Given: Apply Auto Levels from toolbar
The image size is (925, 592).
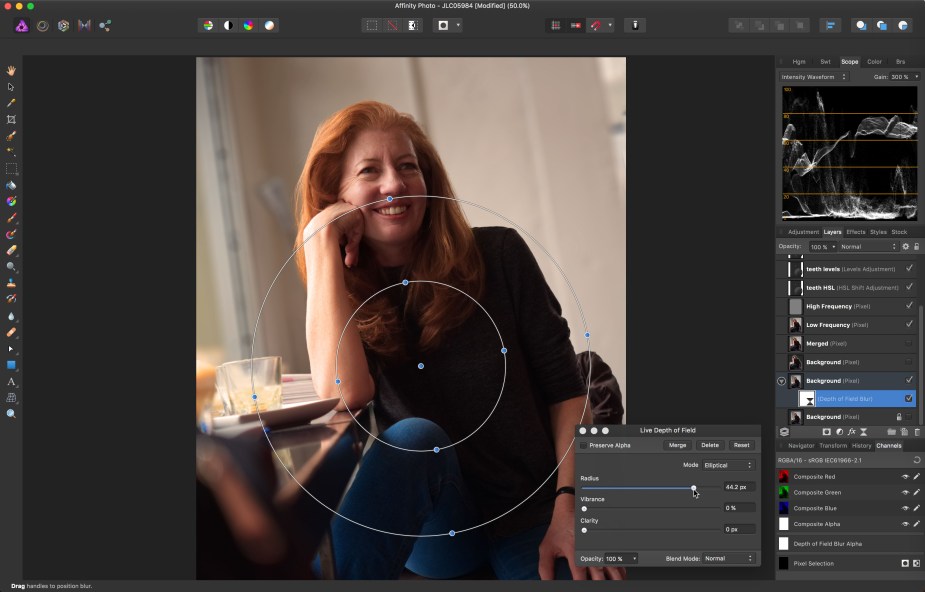Looking at the screenshot, I should (x=208, y=25).
